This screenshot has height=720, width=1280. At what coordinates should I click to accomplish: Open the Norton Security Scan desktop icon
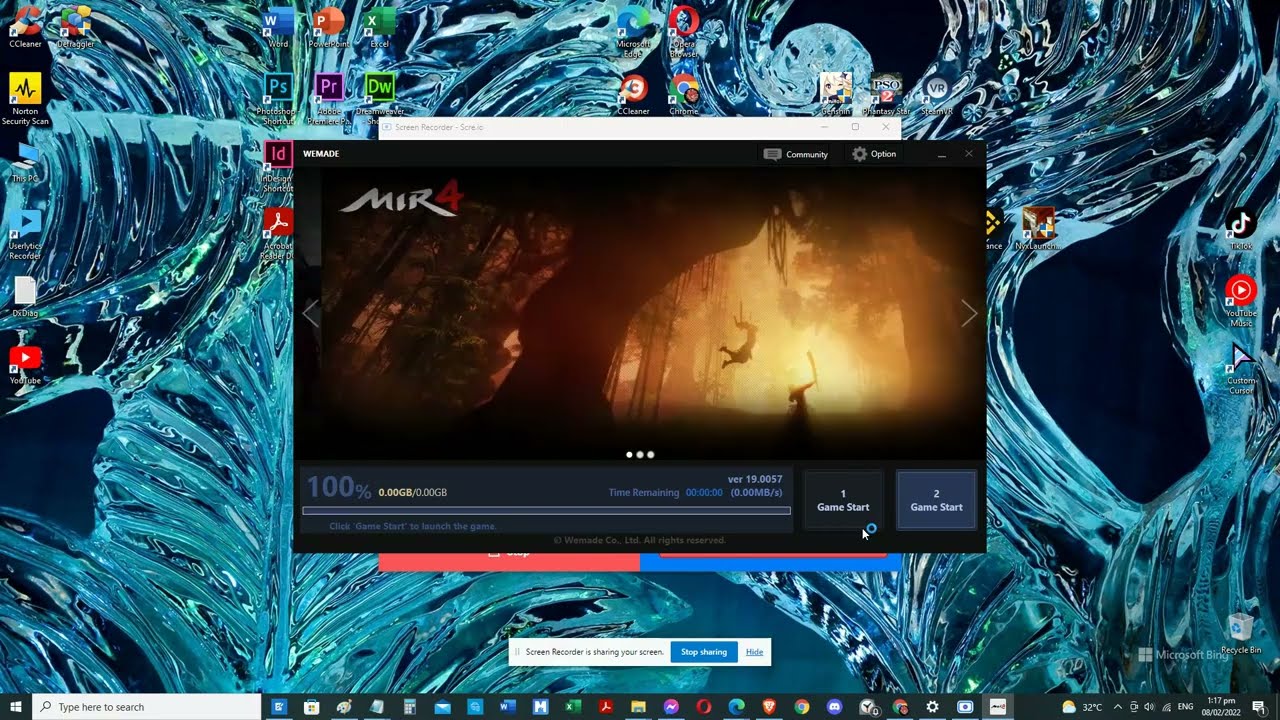coord(25,98)
